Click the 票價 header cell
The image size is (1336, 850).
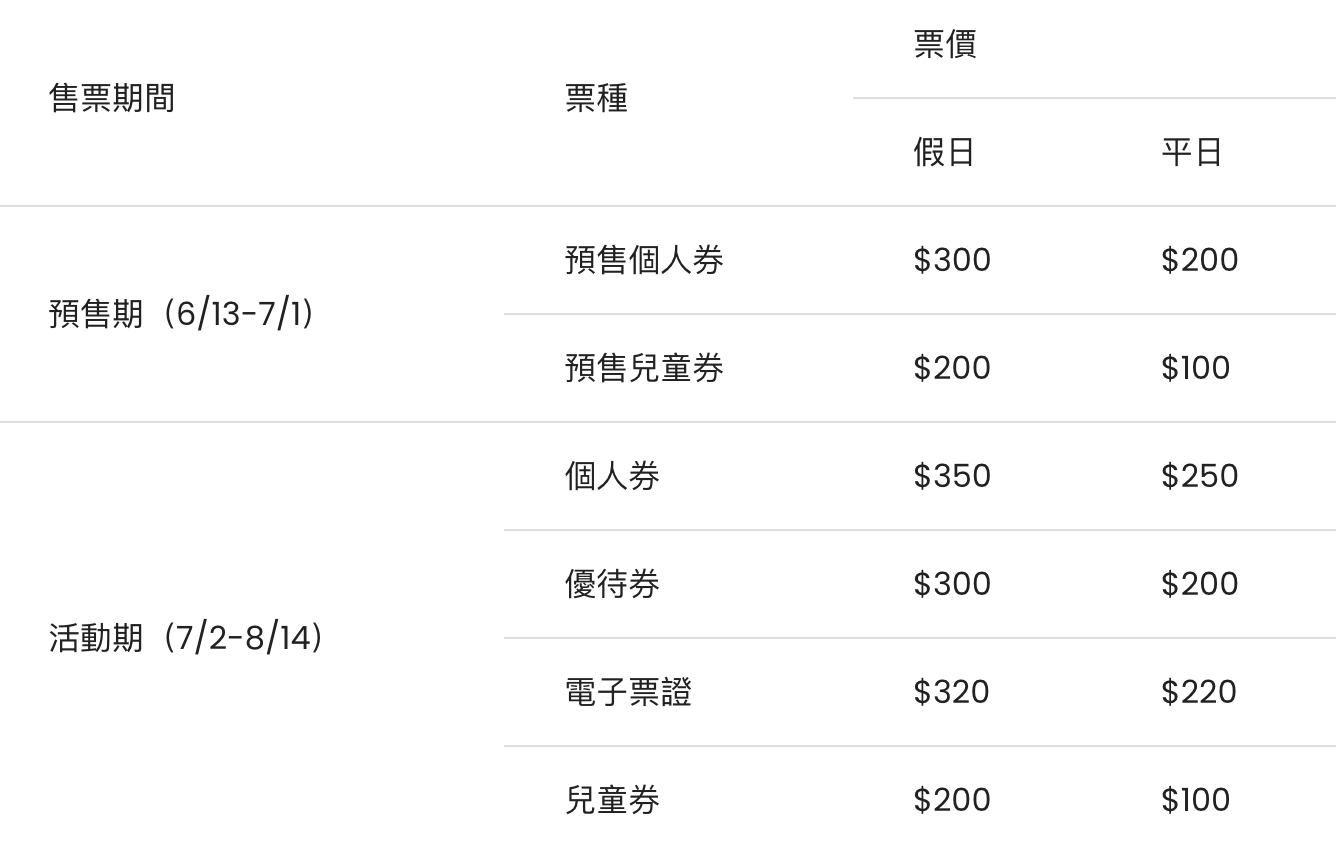coord(944,44)
